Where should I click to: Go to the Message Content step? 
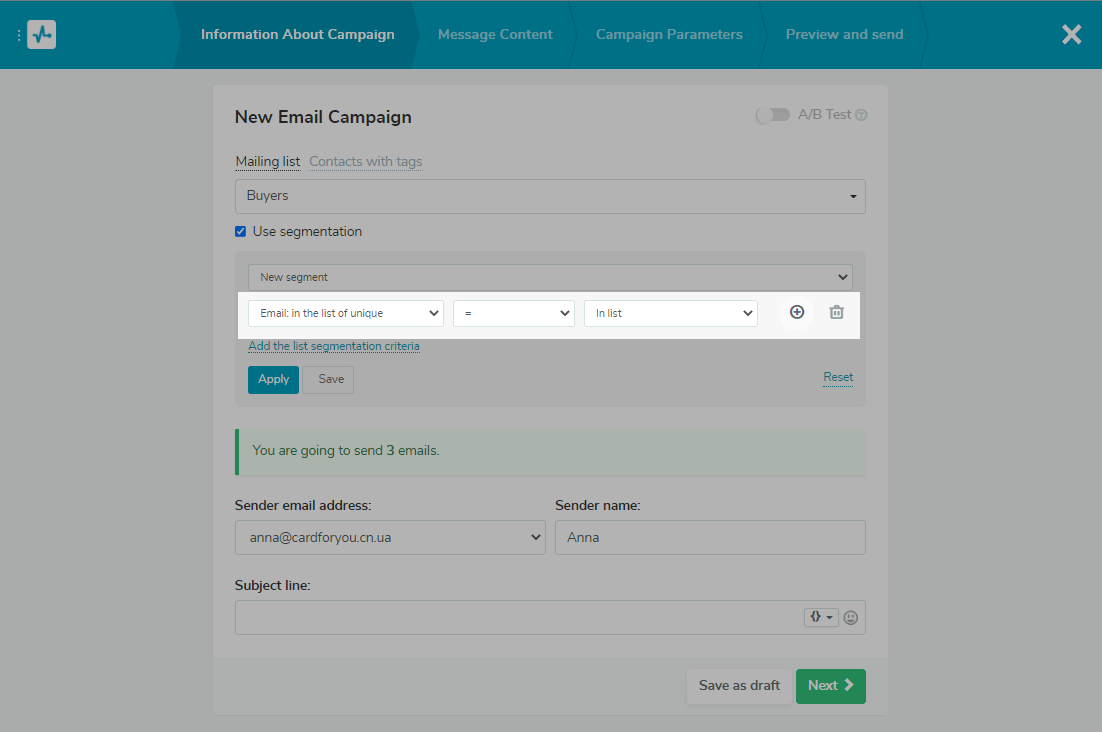tap(495, 34)
